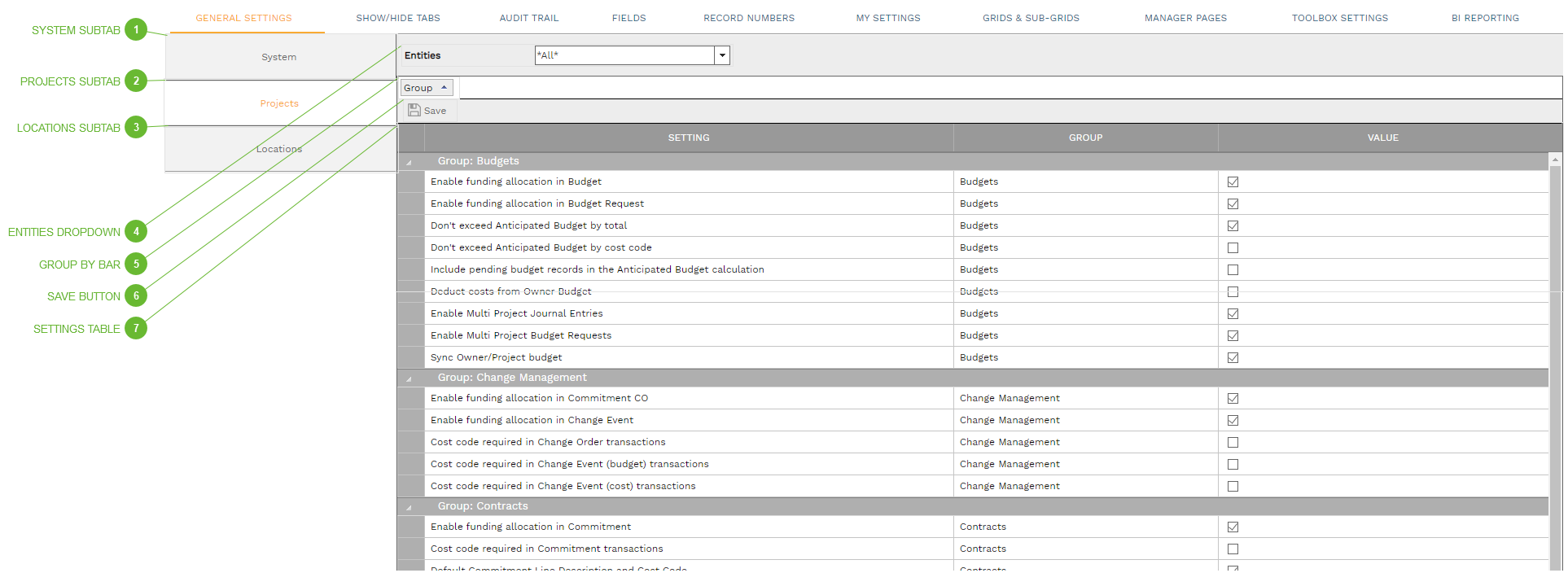This screenshot has height=573, width=1568.
Task: Open the BI Reporting tab
Action: point(1485,18)
